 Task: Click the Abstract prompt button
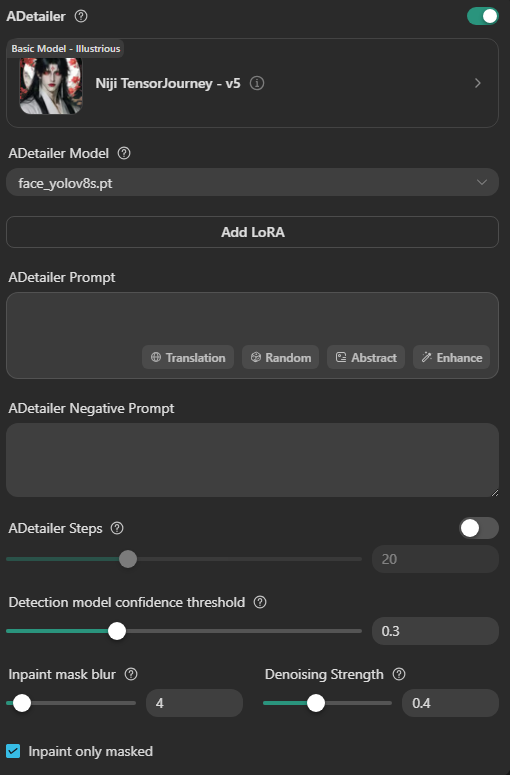tap(366, 357)
